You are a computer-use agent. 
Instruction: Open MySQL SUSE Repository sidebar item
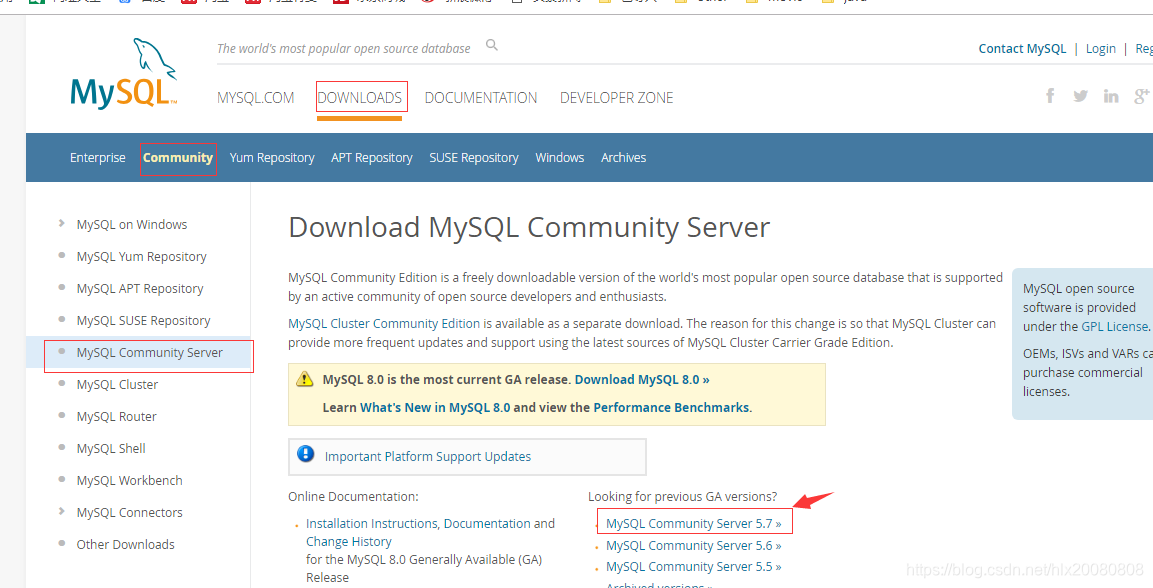(143, 320)
